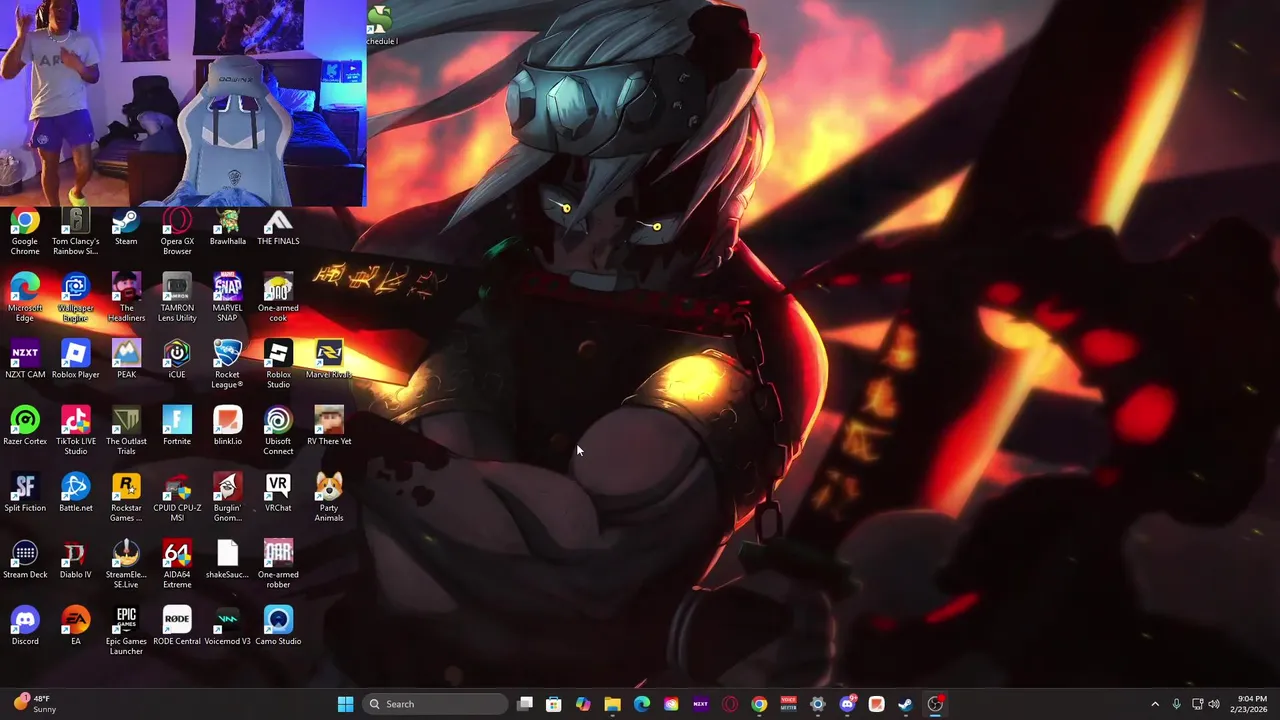Open Opera GX Browser desktop icon
Viewport: 1280px width, 720px height.
point(177,231)
